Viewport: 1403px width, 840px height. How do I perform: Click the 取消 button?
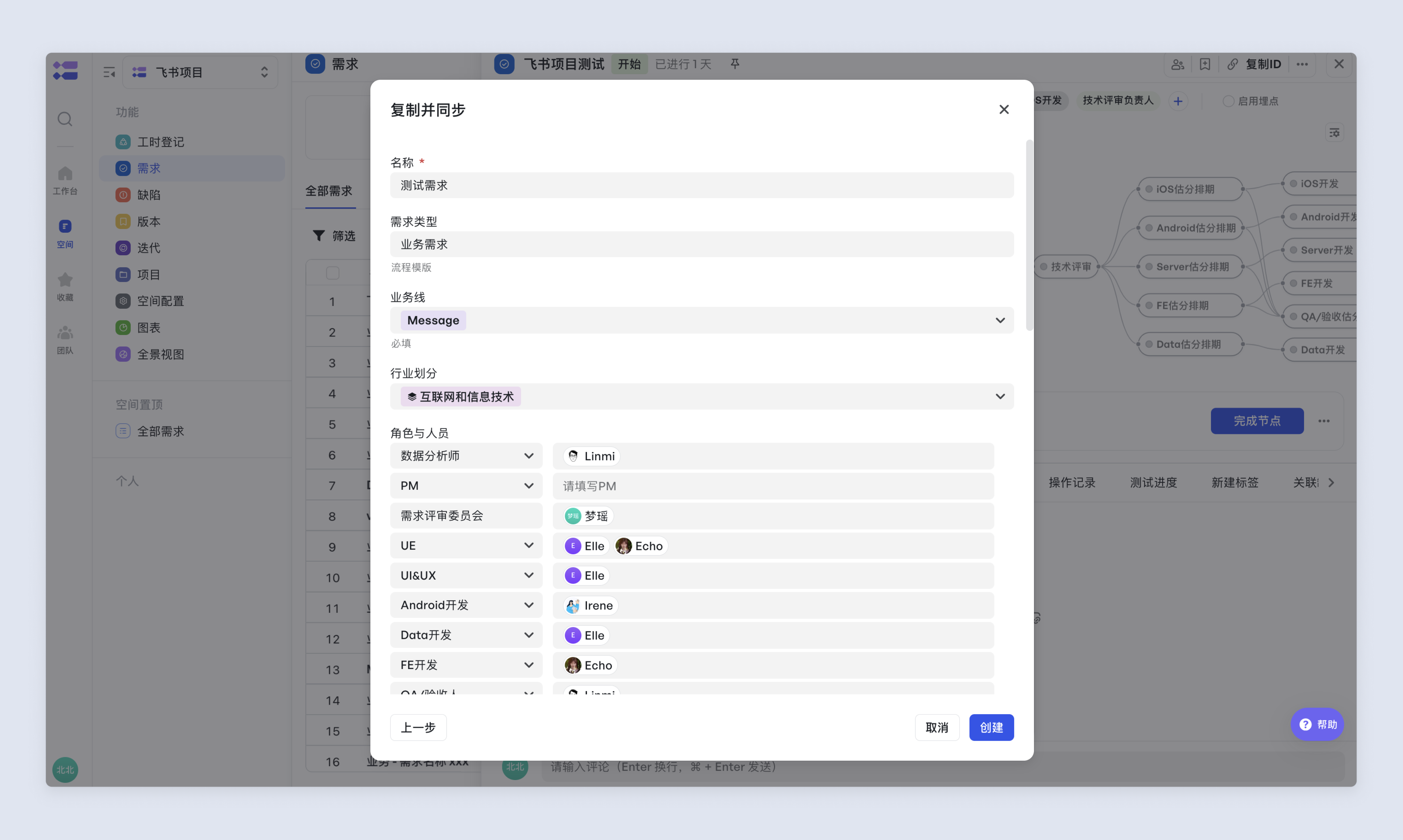click(937, 727)
